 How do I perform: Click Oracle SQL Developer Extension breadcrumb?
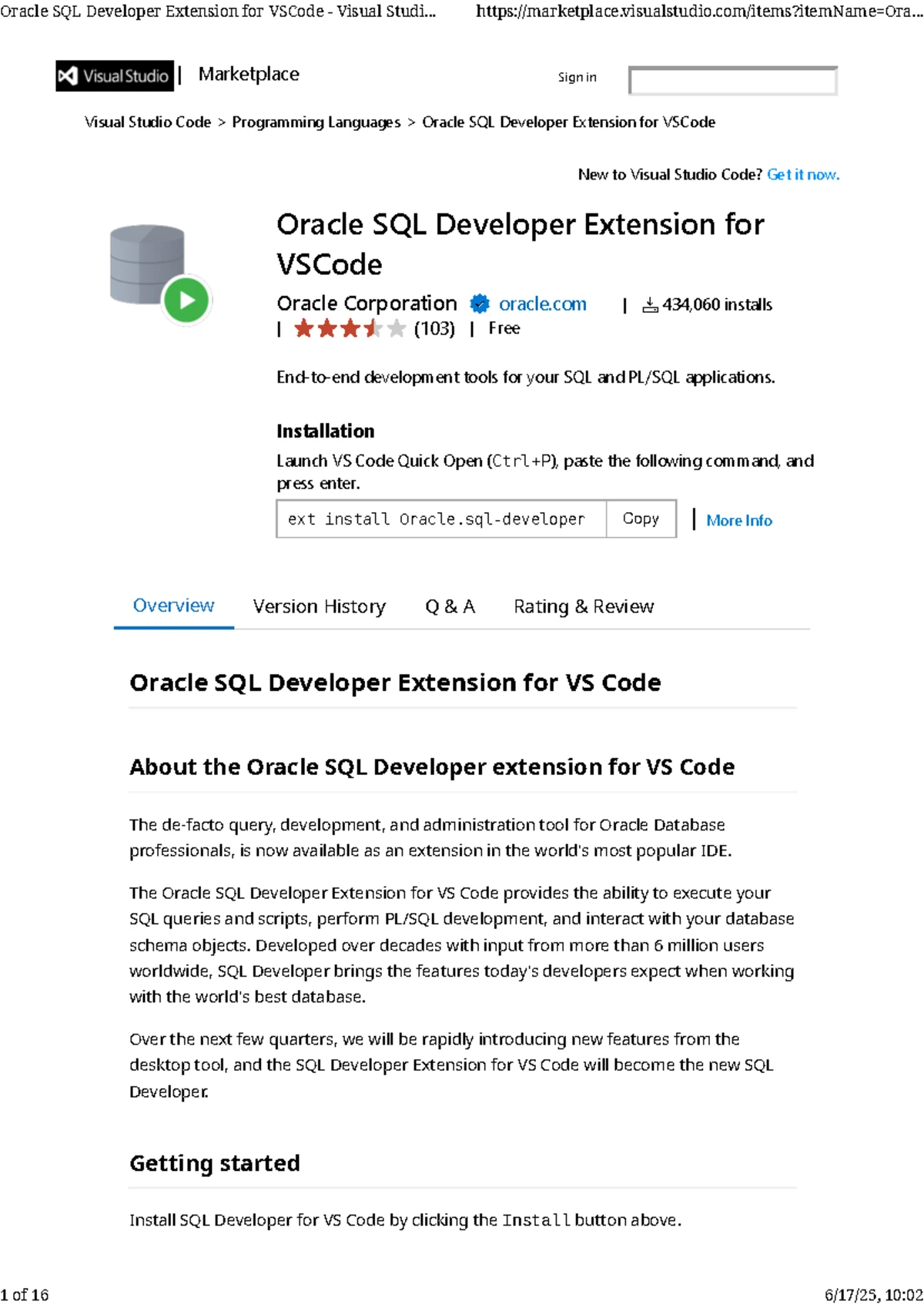[x=568, y=122]
